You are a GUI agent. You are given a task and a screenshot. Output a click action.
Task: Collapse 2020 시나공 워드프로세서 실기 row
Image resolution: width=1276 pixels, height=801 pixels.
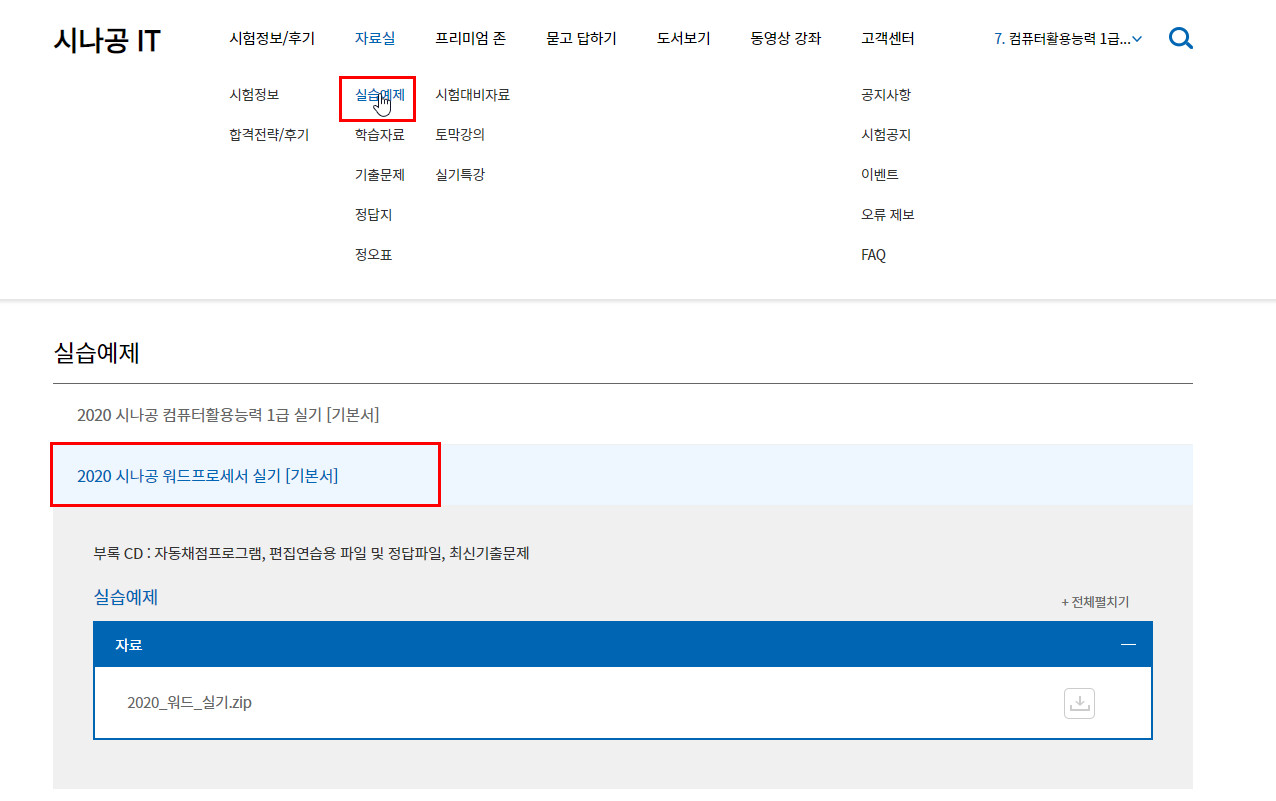point(623,475)
